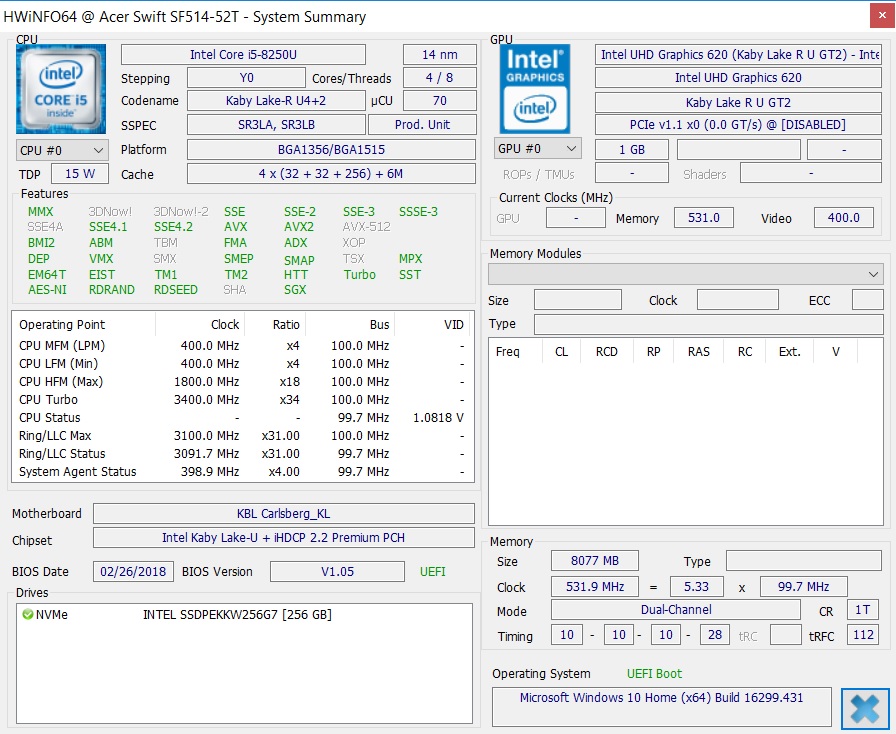Select the INTEL SSDPEKKW256G7 drive entry
Viewport: 896px width, 734px height.
[237, 615]
